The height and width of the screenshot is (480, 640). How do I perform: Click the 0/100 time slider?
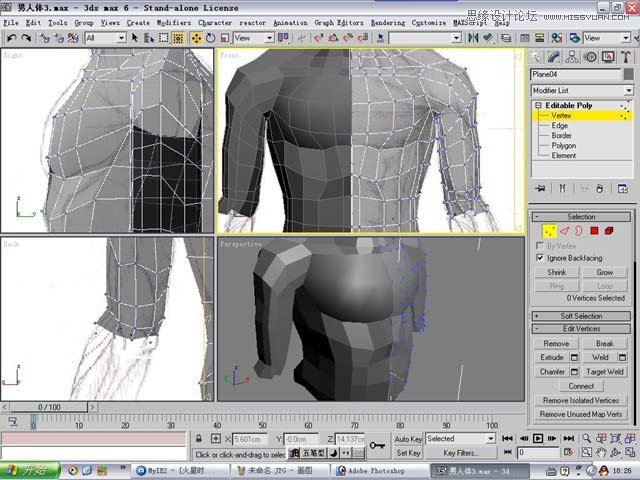point(49,407)
